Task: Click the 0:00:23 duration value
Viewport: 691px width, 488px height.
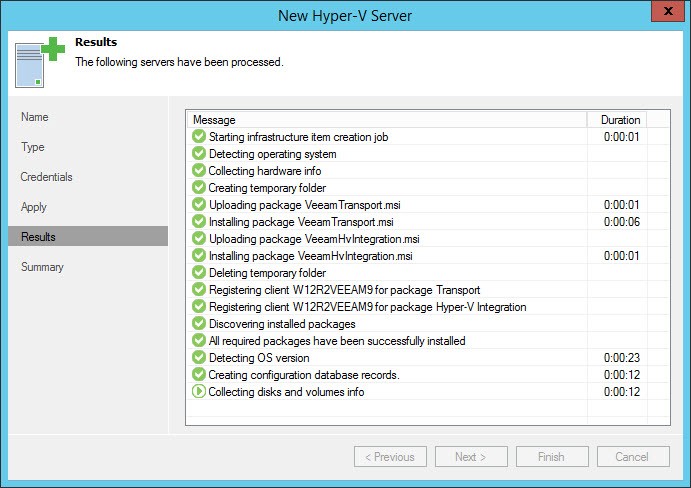Action: pos(621,358)
